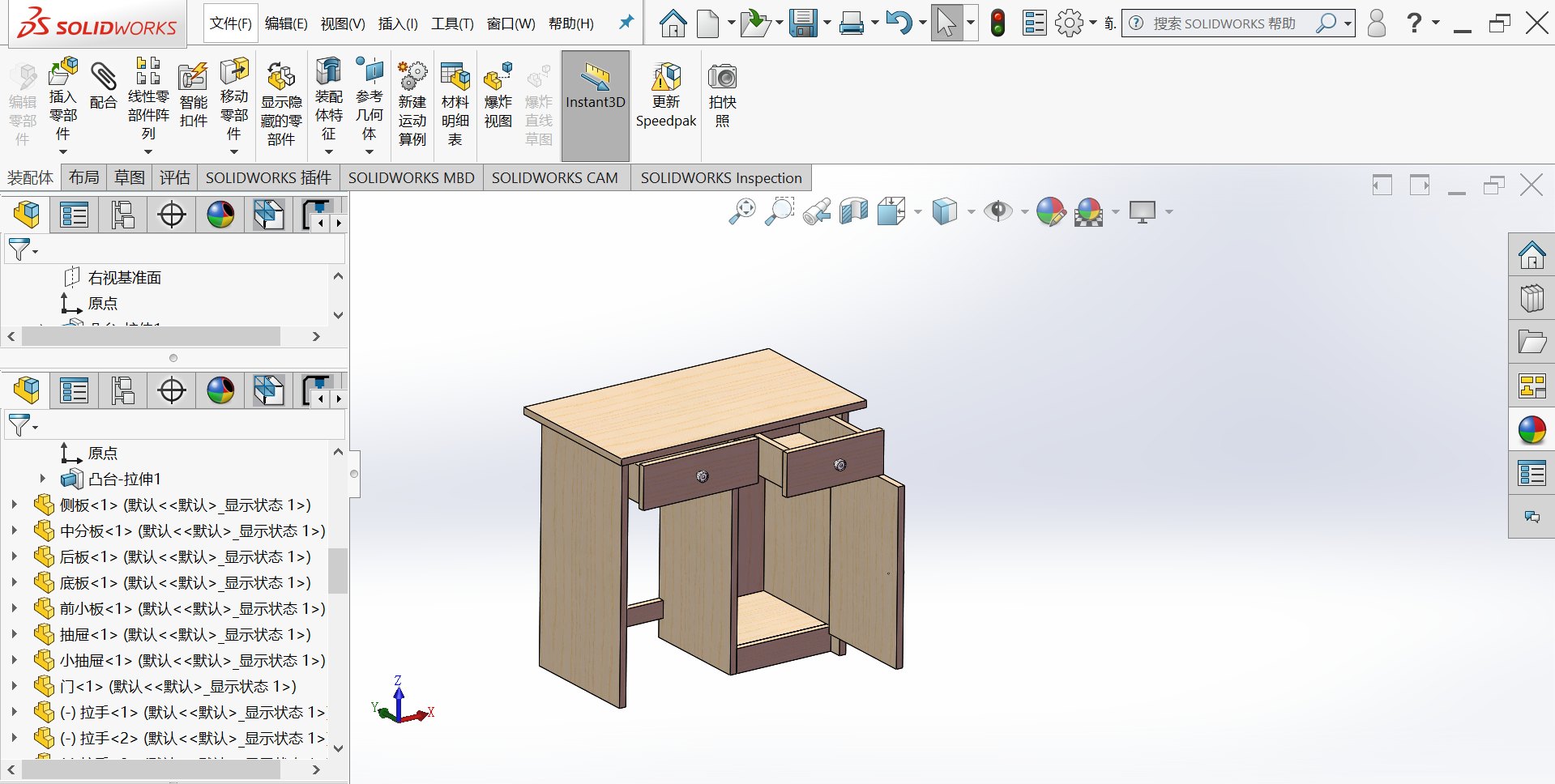Select lower pane DisplayManager color ball tab
The height and width of the screenshot is (784, 1555).
tap(220, 390)
